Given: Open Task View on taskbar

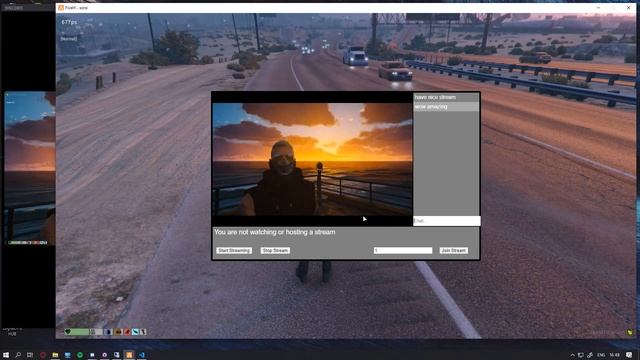Looking at the screenshot, I should [x=30, y=355].
